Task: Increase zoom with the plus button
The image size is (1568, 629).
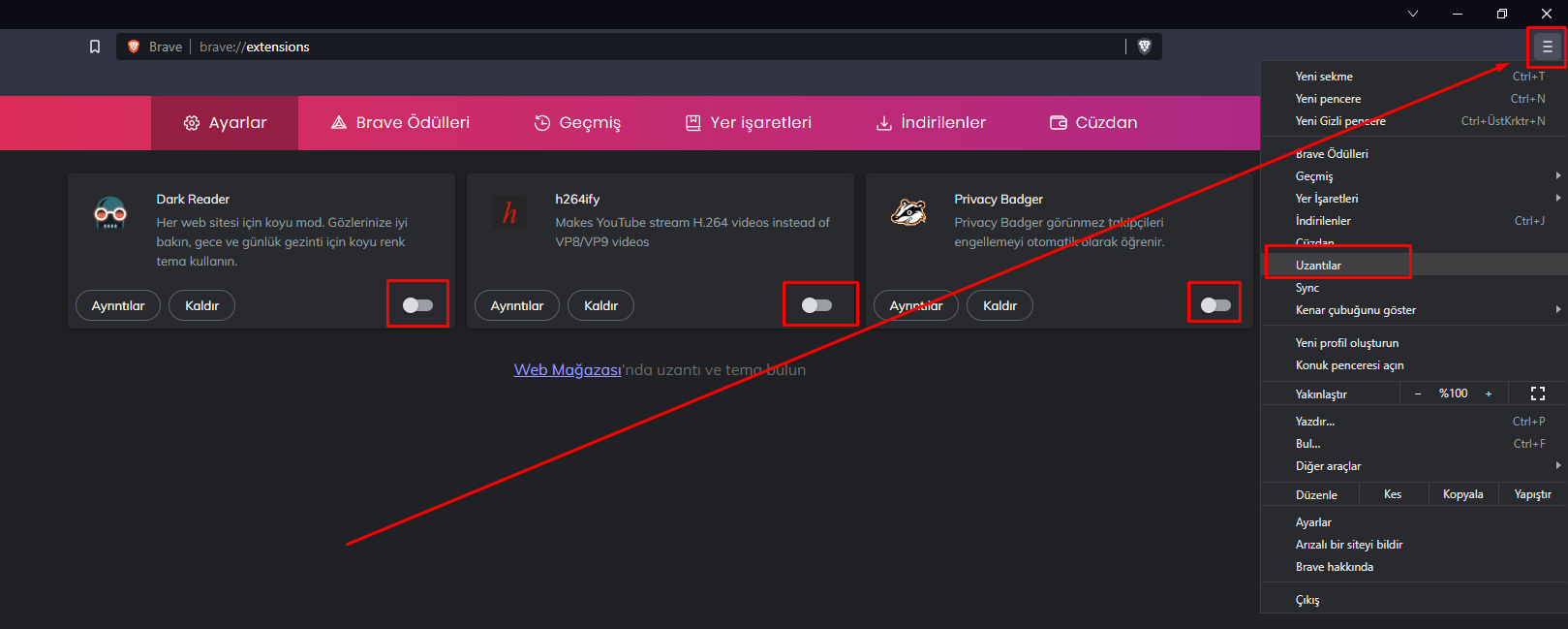Action: click(x=1489, y=393)
